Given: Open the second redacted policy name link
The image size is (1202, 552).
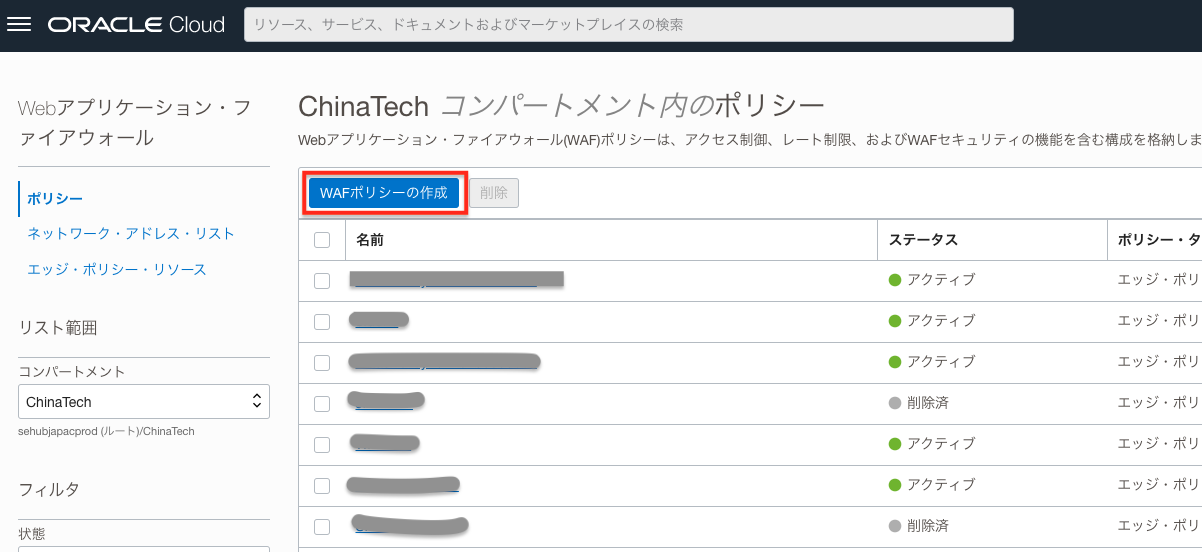Looking at the screenshot, I should click(x=379, y=321).
